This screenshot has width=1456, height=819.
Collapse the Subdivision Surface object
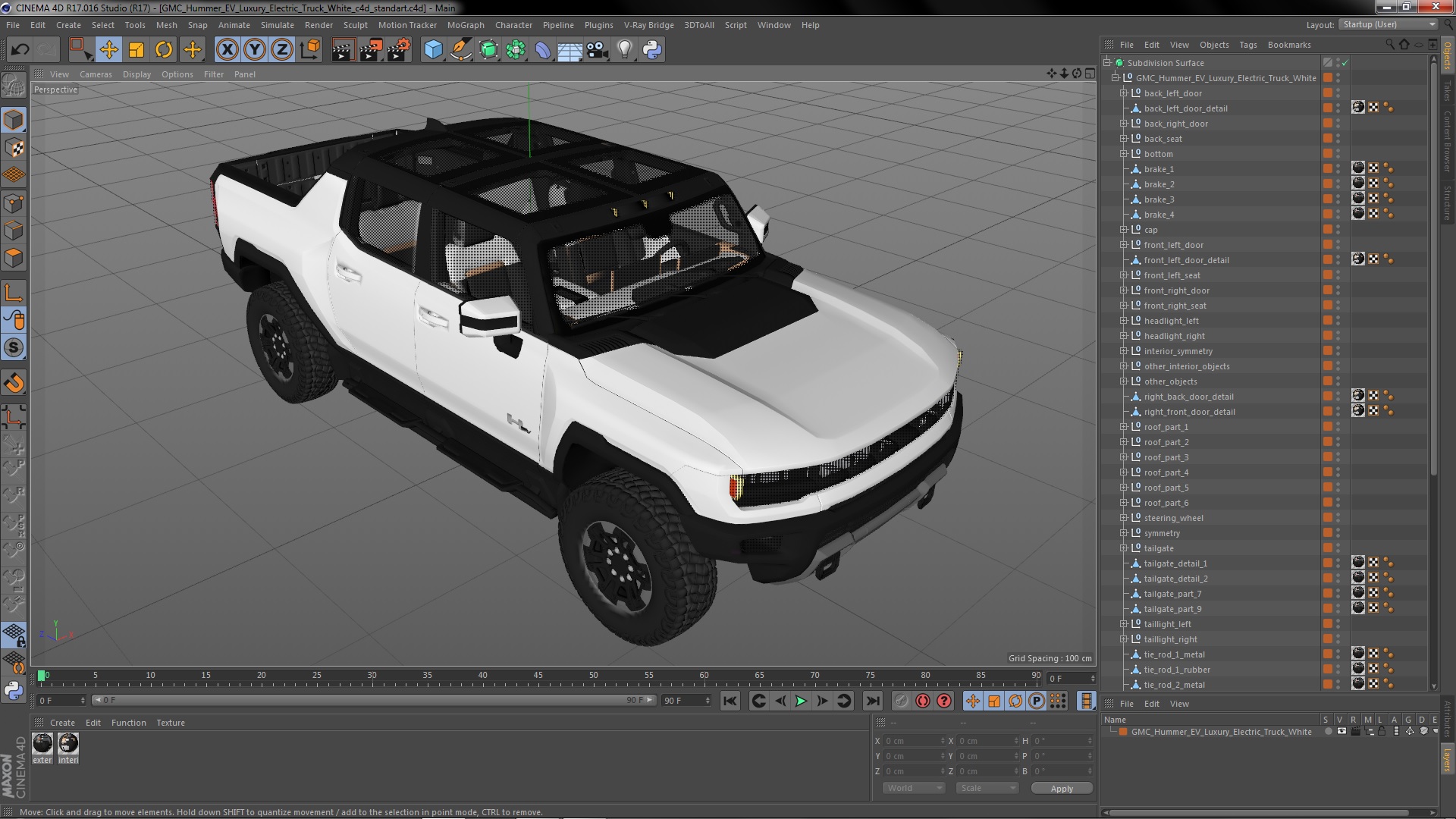tap(1107, 63)
